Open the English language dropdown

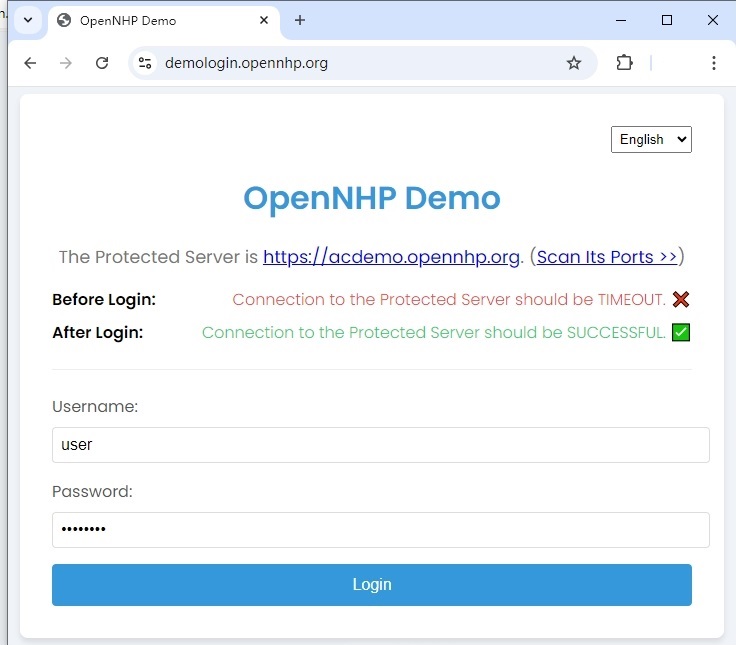651,139
